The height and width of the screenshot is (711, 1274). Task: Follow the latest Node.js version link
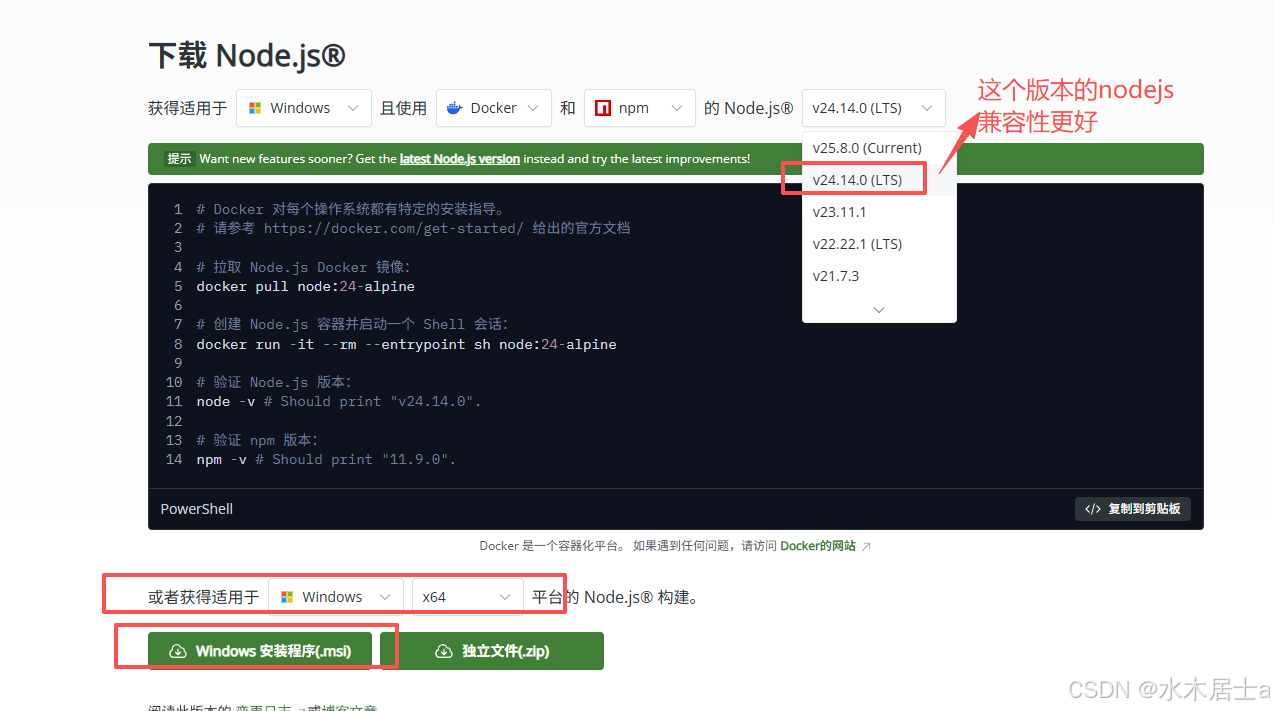(x=459, y=159)
